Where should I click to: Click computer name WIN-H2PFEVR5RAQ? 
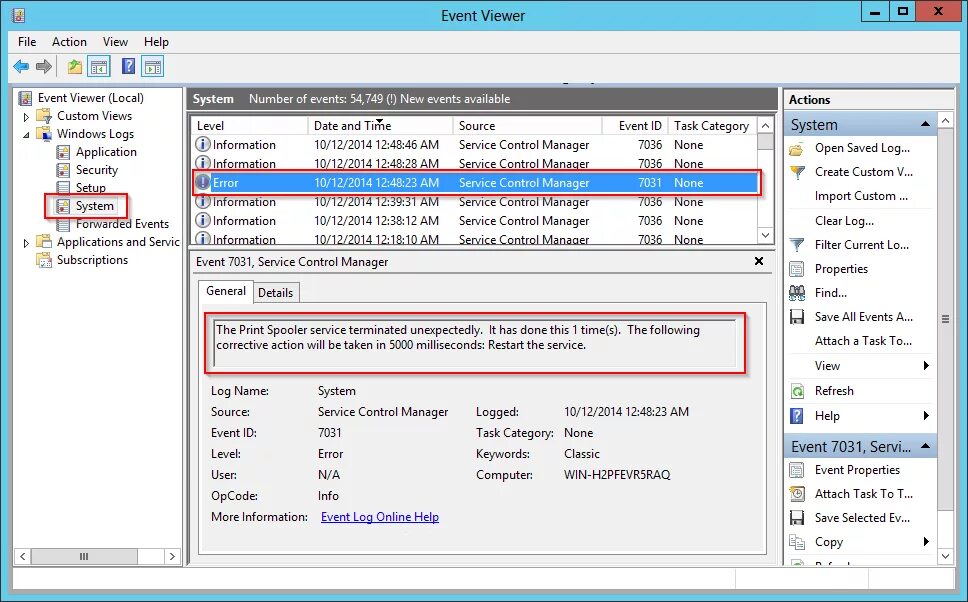click(617, 475)
